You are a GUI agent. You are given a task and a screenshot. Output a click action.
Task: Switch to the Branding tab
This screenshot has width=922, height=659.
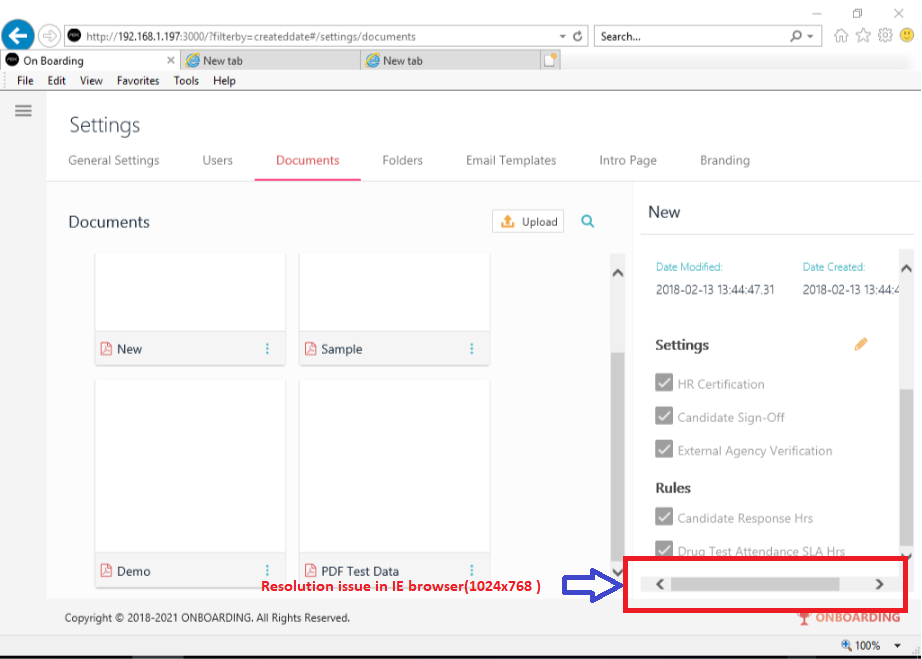(724, 160)
